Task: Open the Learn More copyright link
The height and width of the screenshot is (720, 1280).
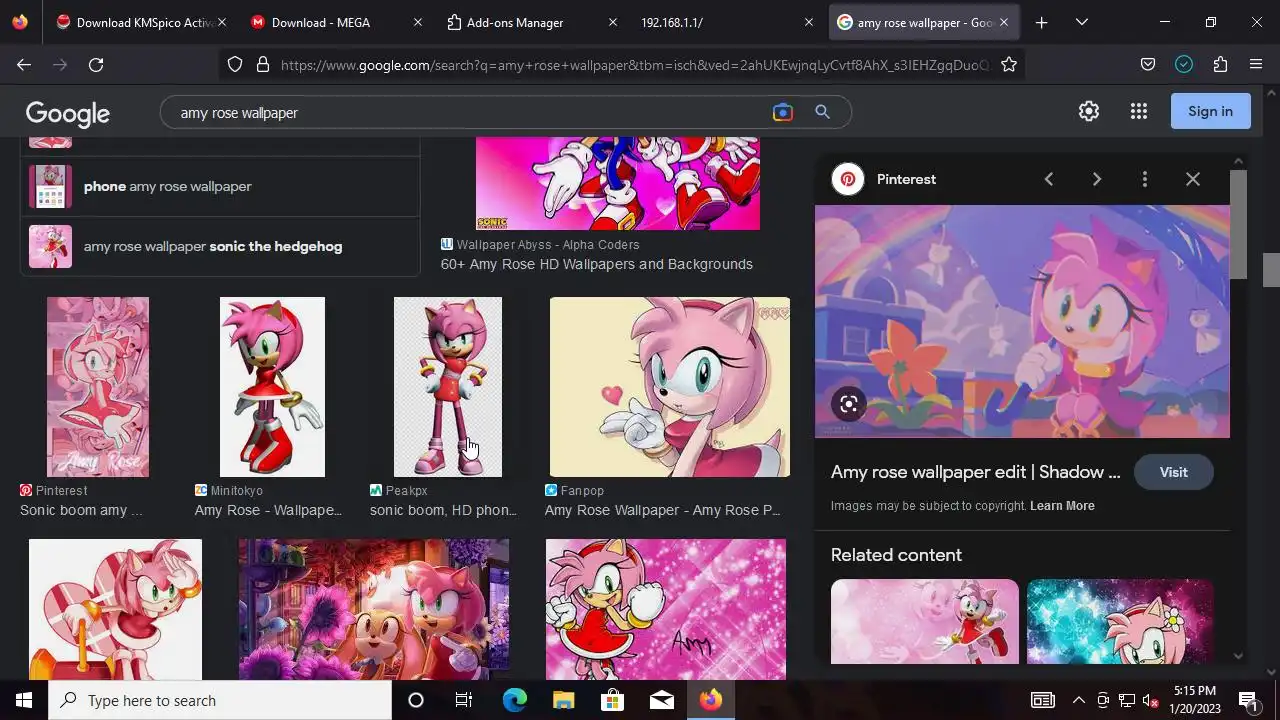Action: coord(1062,506)
